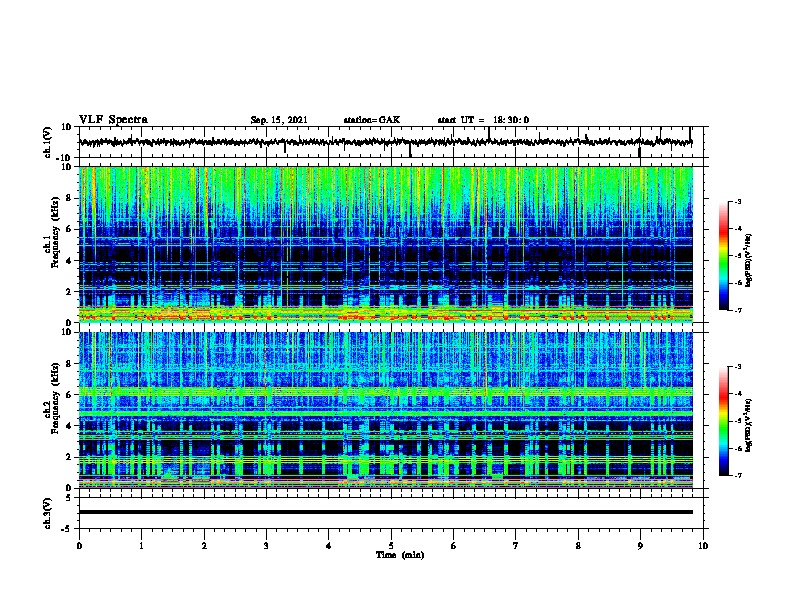The width and height of the screenshot is (792, 612).
Task: Click the ch.1 waveform trace panel
Action: point(391,142)
